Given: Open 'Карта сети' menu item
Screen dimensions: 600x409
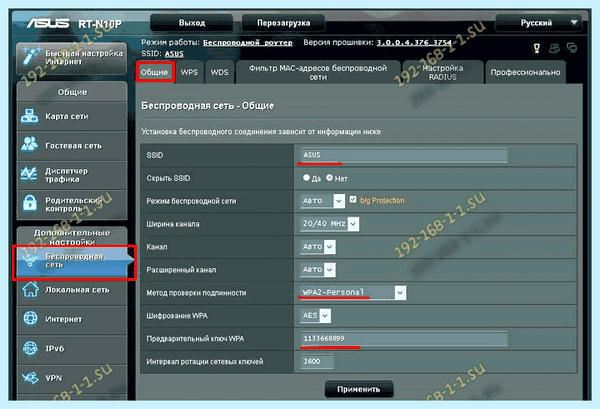Looking at the screenshot, I should (x=72, y=116).
